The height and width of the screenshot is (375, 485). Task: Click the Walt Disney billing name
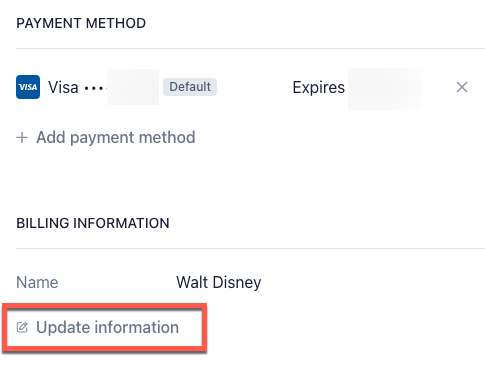point(219,283)
